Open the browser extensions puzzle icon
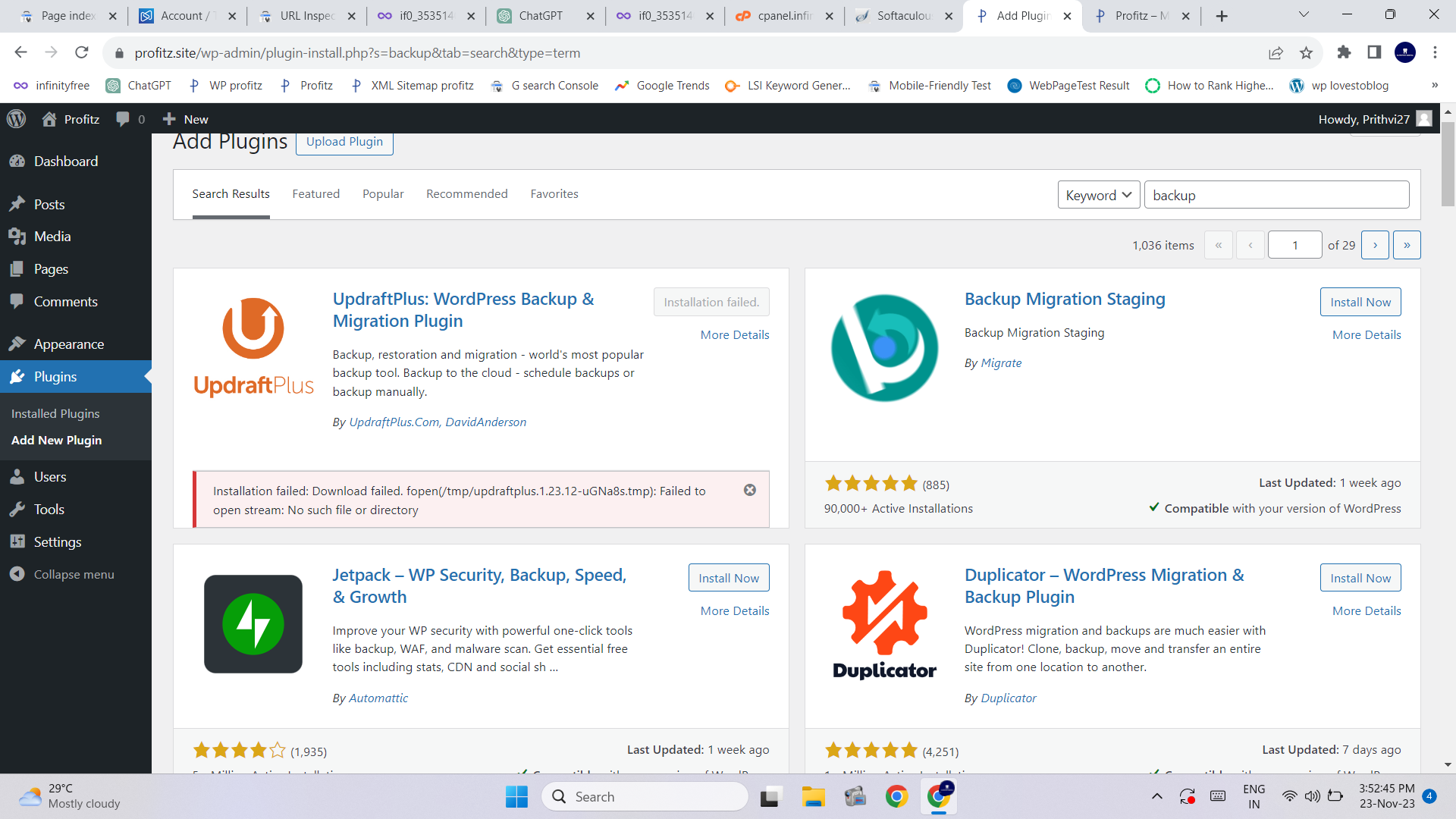The image size is (1456, 819). coord(1344,52)
